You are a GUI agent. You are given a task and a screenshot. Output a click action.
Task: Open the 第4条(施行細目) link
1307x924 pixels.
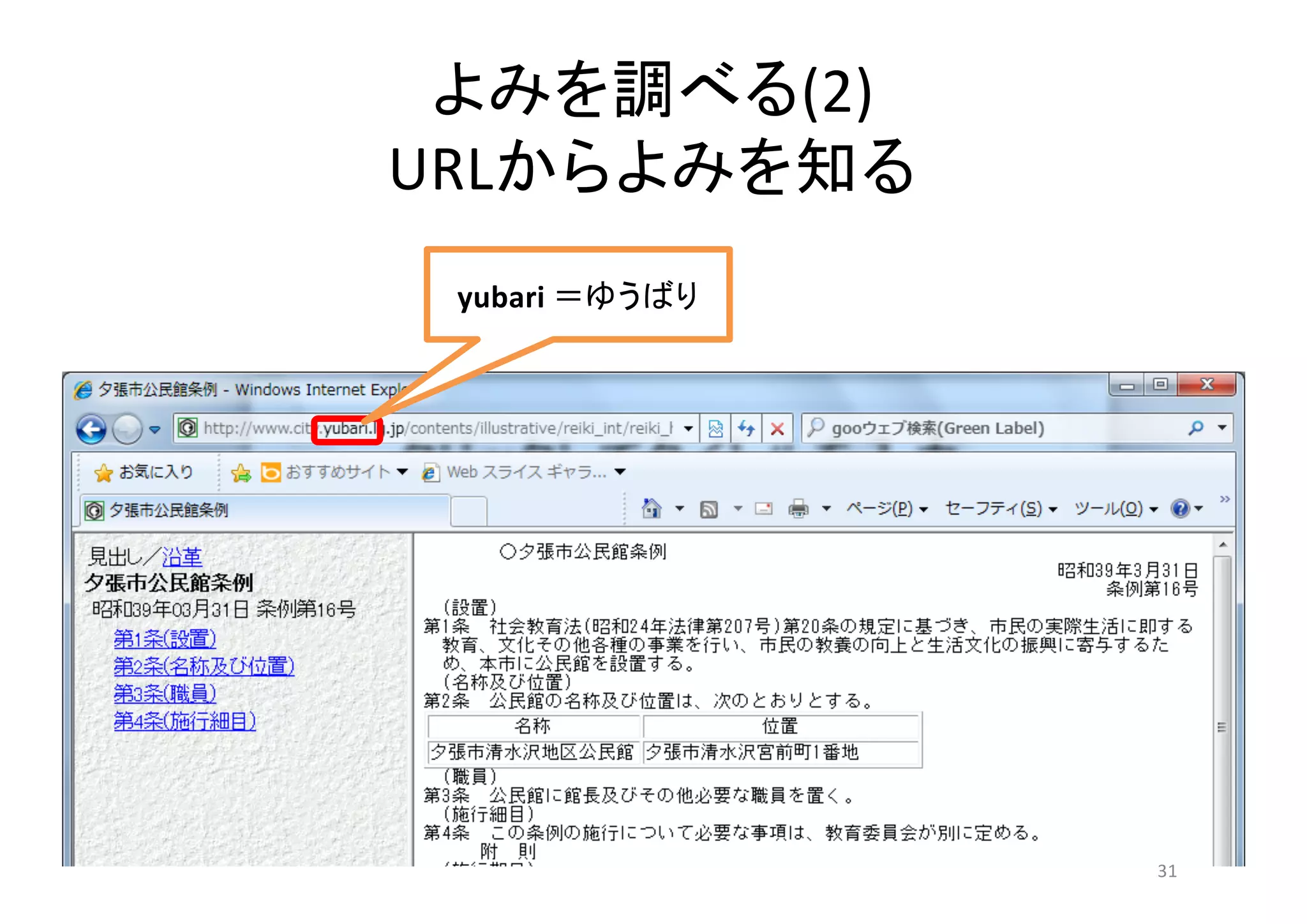184,721
